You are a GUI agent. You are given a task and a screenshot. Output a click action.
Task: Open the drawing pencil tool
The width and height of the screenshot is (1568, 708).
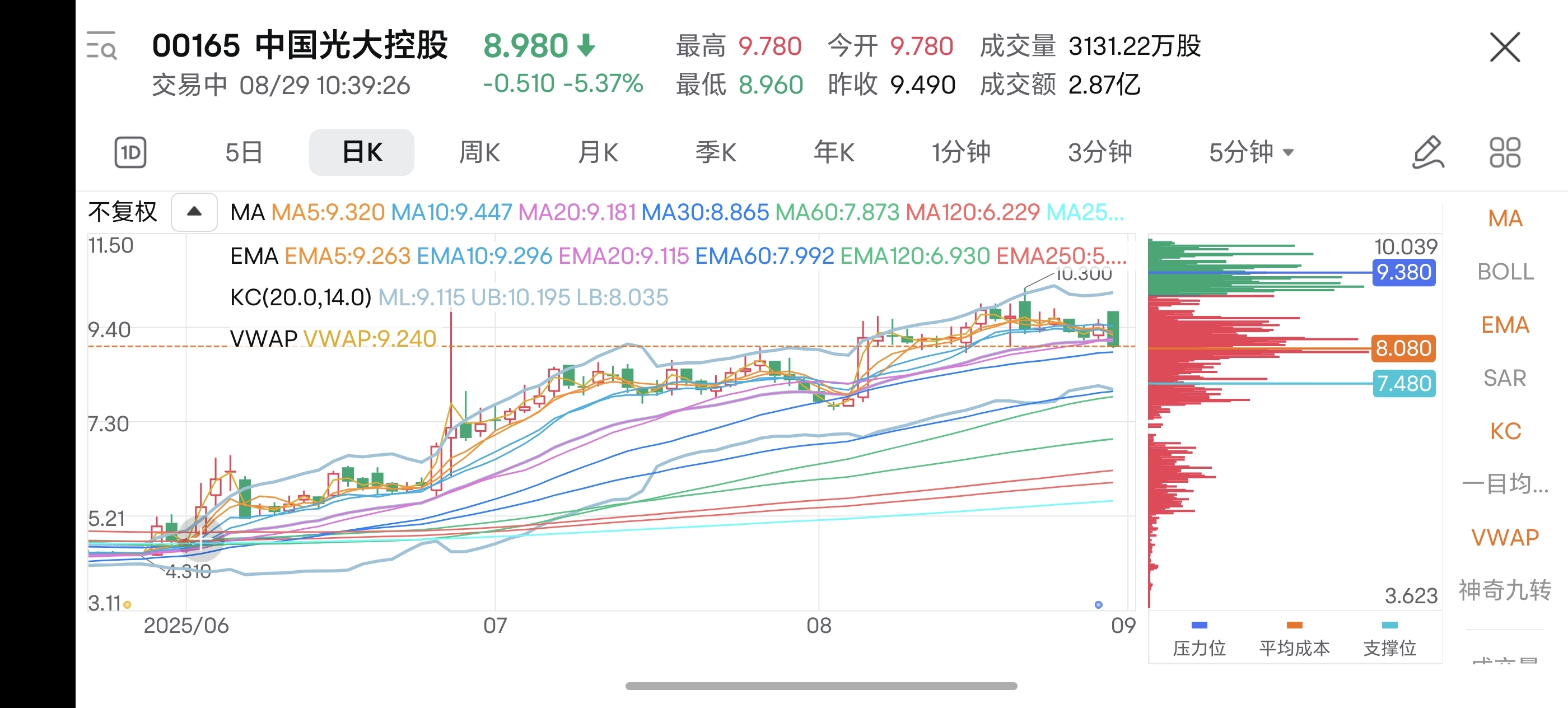coord(1427,152)
